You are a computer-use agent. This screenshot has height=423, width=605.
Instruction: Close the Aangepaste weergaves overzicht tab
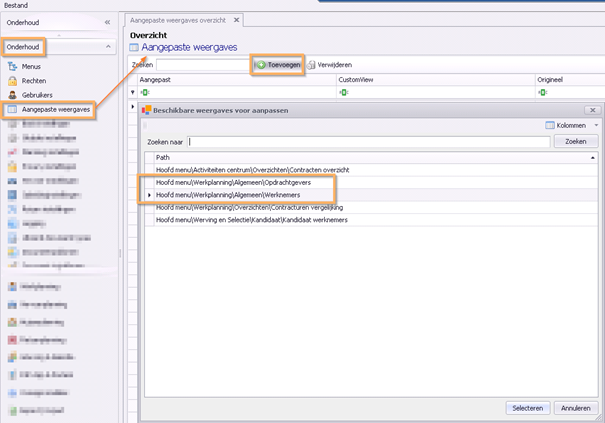[x=236, y=19]
